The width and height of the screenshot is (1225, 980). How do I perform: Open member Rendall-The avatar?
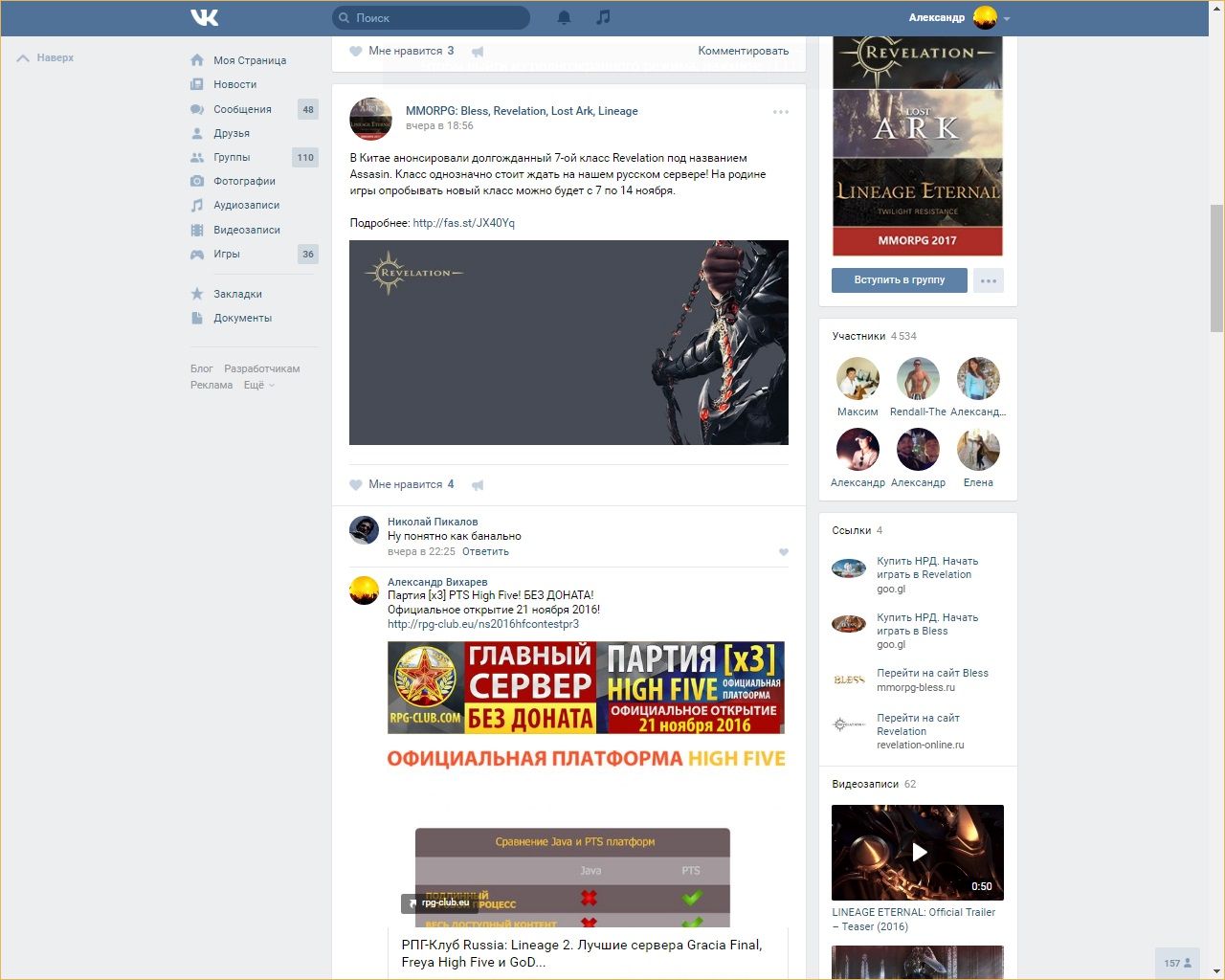(918, 379)
